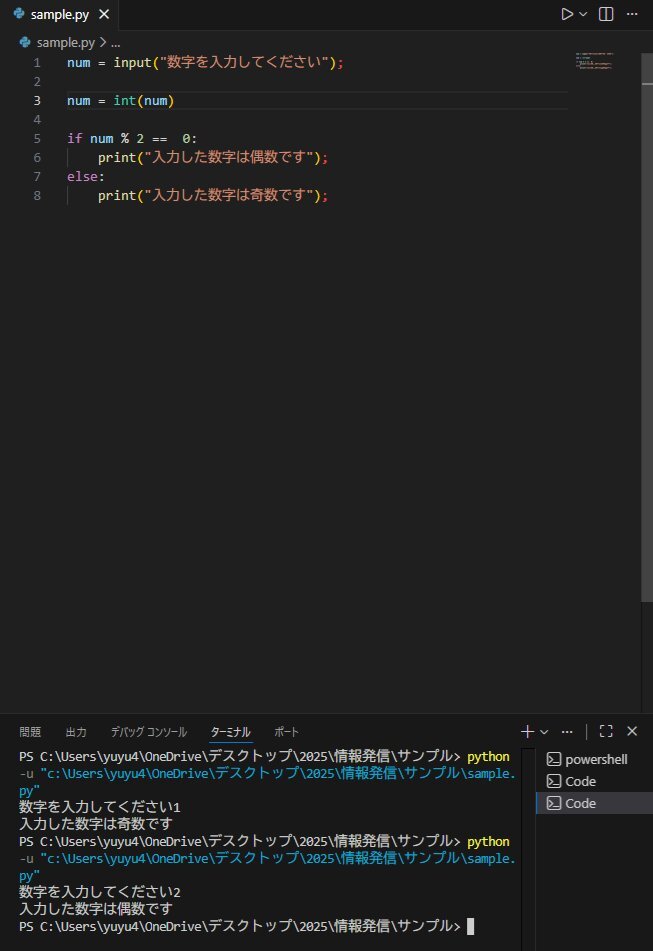The width and height of the screenshot is (653, 951).
Task: Open editor More Actions ellipsis menu
Action: click(x=633, y=14)
